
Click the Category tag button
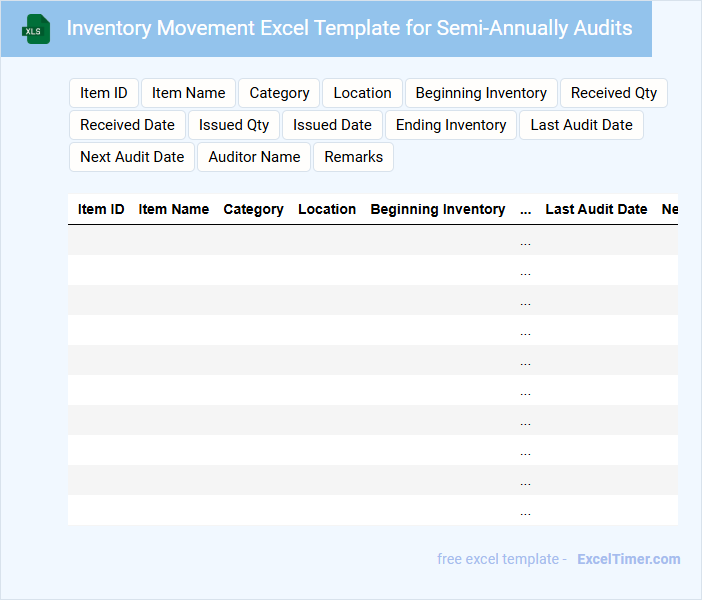(x=279, y=93)
